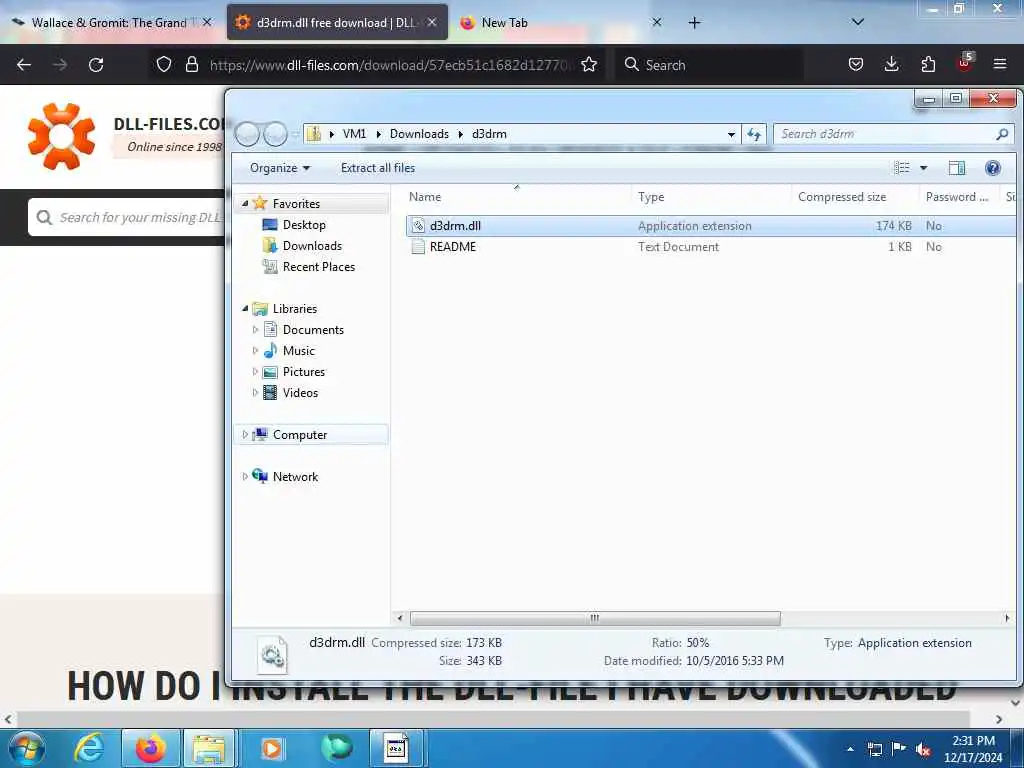Image resolution: width=1024 pixels, height=768 pixels.
Task: Click VM1 in the address breadcrumb
Action: (x=354, y=134)
